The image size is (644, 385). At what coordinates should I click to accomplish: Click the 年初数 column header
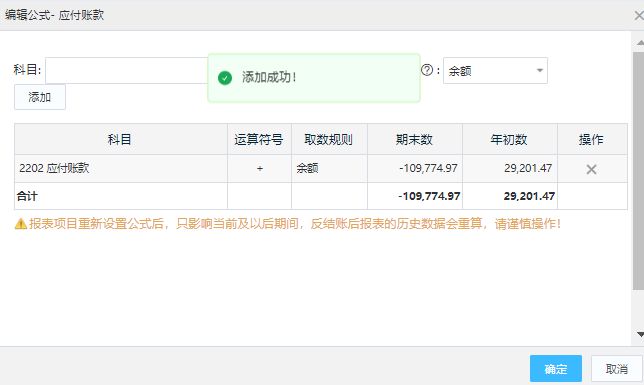coord(509,140)
